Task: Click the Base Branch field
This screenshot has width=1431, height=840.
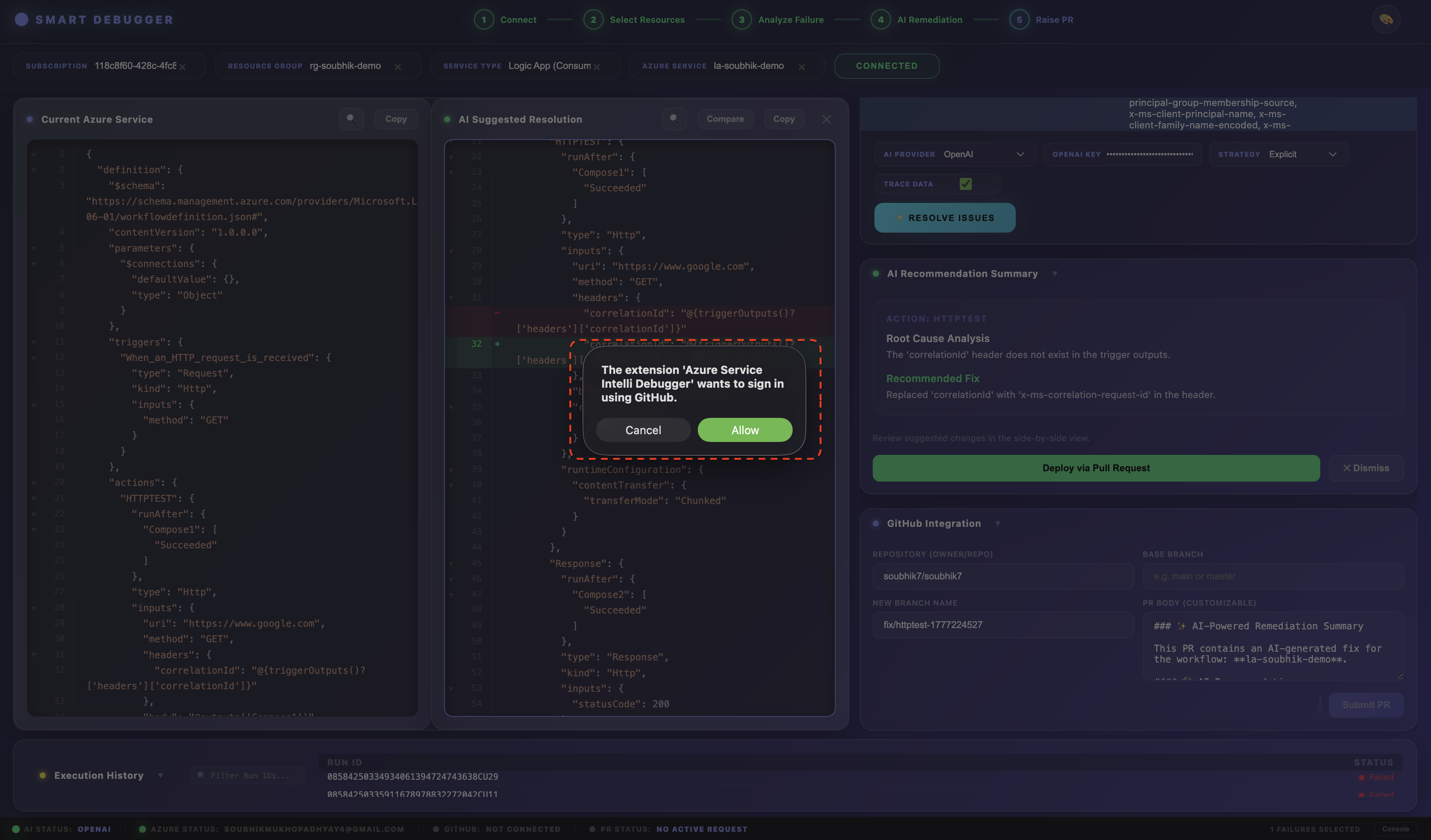Action: 1273,576
